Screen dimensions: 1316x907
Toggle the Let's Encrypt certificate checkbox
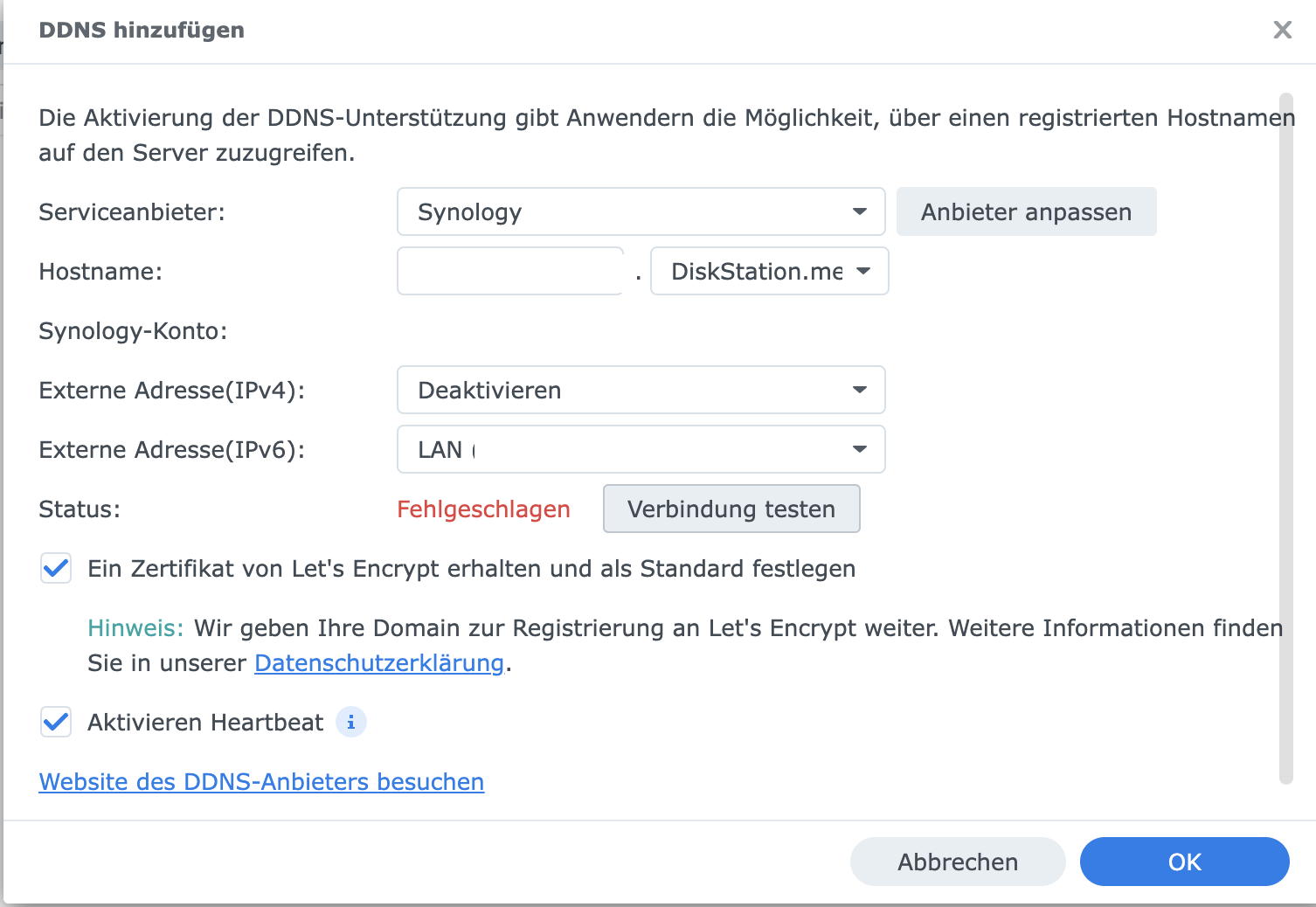(56, 569)
